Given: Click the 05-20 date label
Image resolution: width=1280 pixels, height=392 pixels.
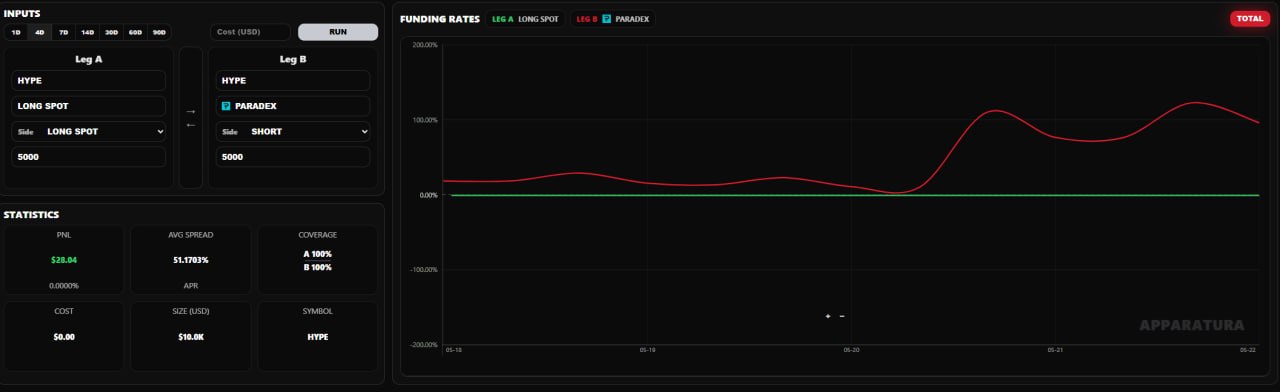Looking at the screenshot, I should (851, 351).
